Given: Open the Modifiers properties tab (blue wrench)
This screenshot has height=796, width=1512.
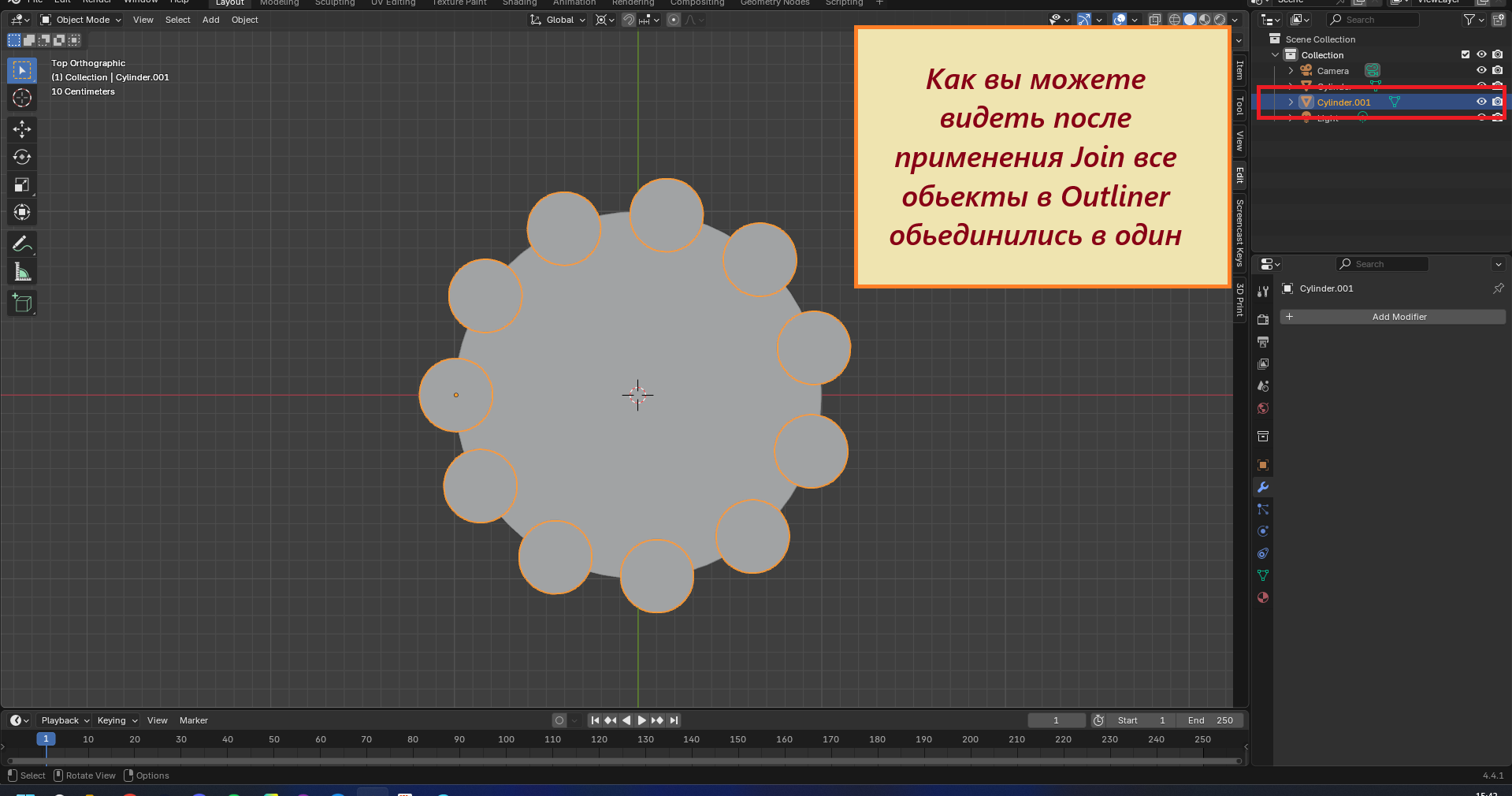Looking at the screenshot, I should 1263,487.
